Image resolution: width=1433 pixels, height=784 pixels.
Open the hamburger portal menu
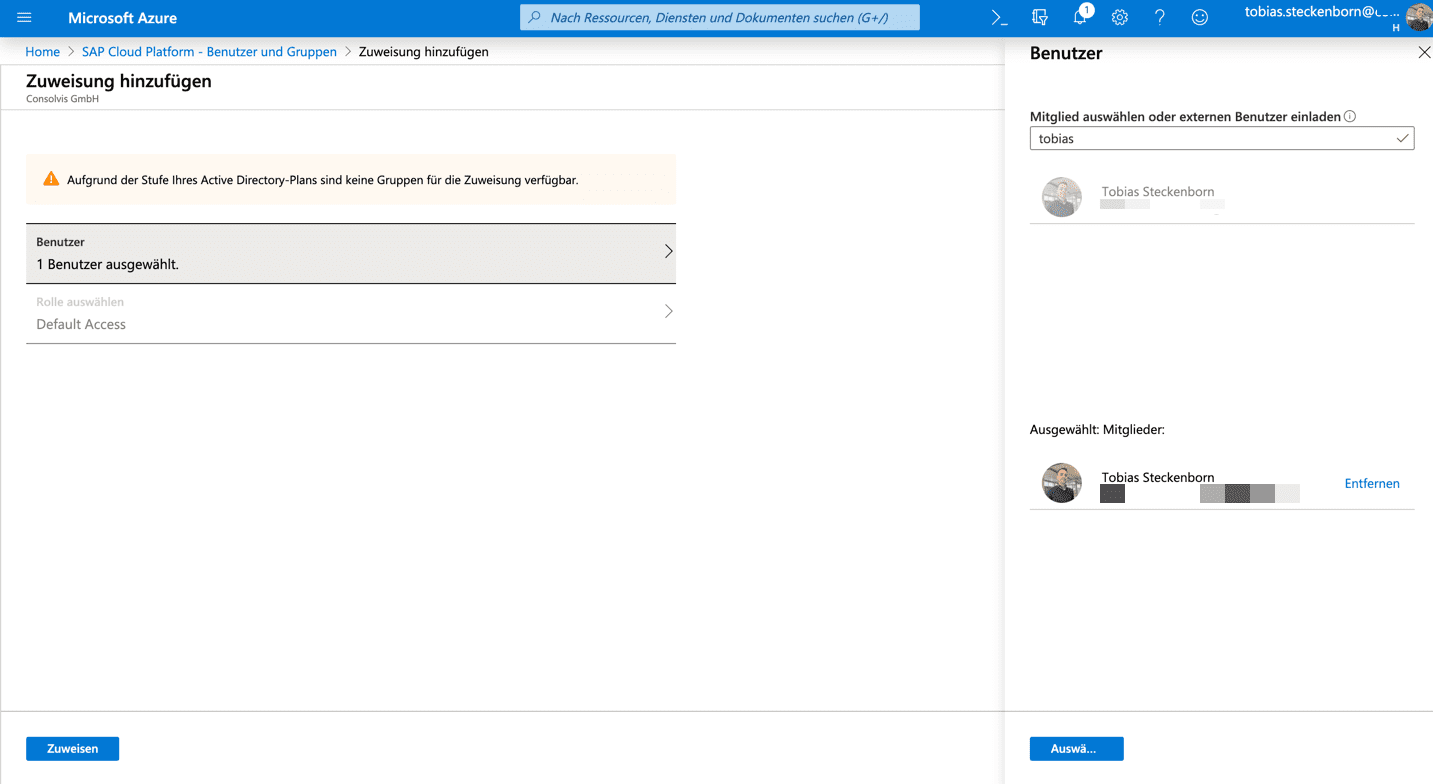24,18
